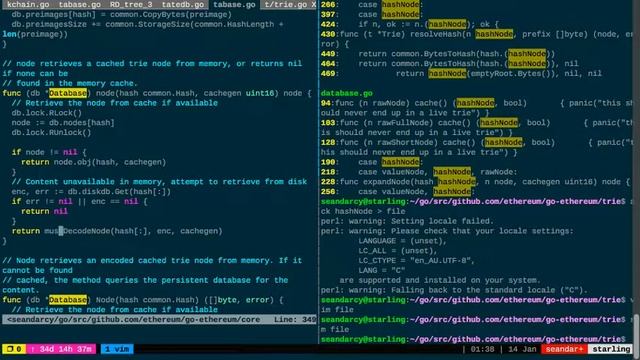
Task: Click the 'im file' command continuation
Action: (337, 310)
